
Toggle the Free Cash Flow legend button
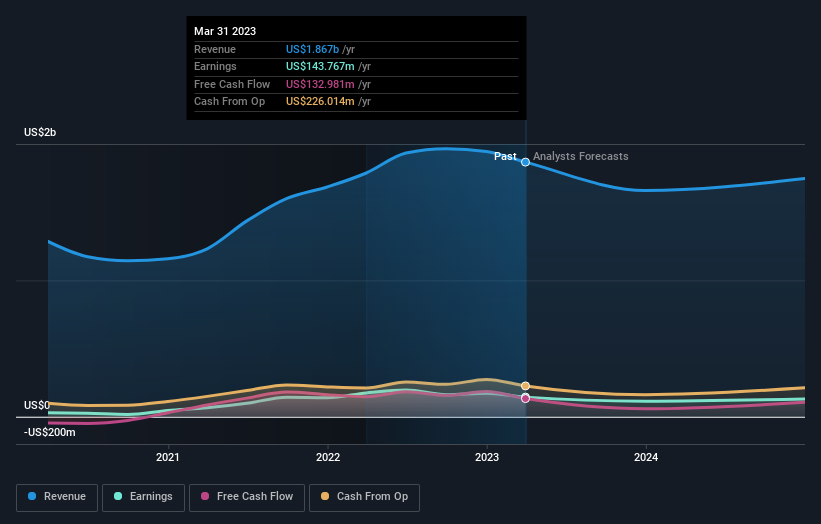tap(247, 497)
